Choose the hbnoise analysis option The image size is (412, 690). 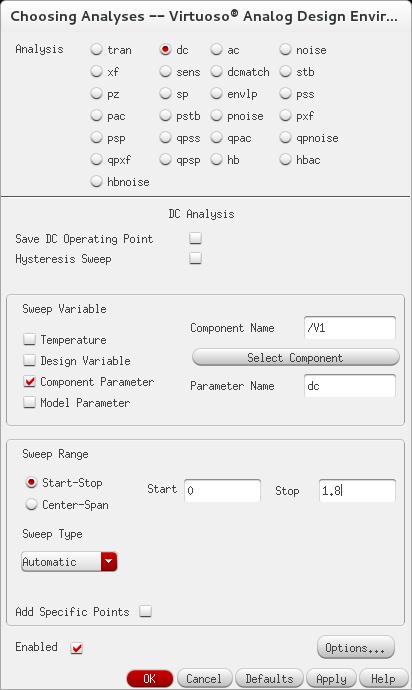(96, 182)
